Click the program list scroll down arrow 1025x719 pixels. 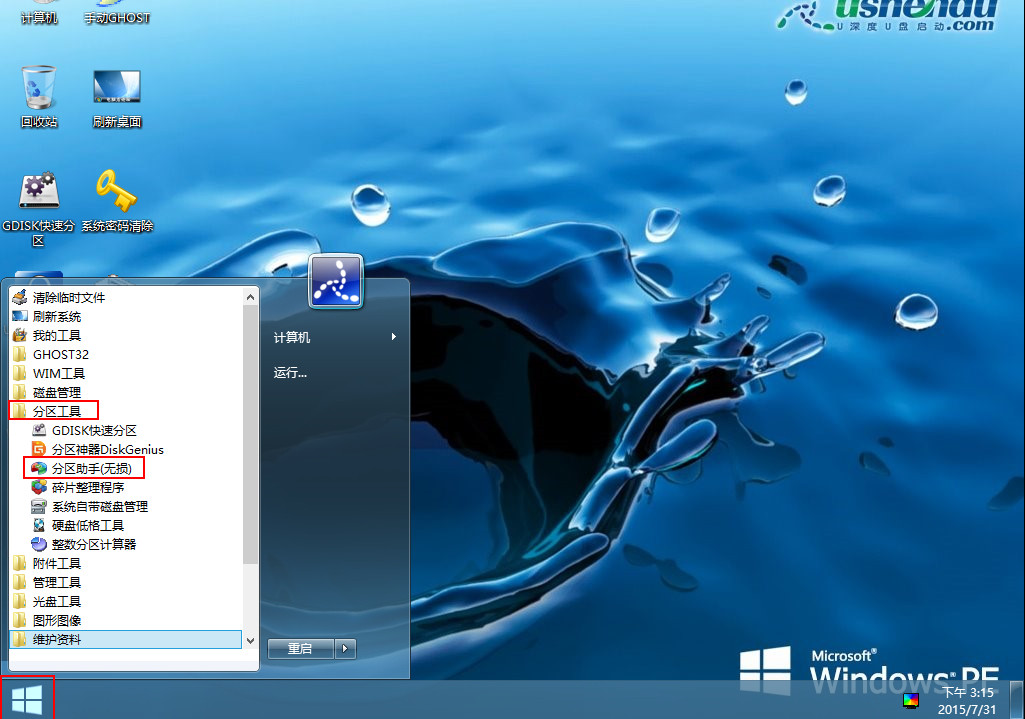click(x=250, y=641)
